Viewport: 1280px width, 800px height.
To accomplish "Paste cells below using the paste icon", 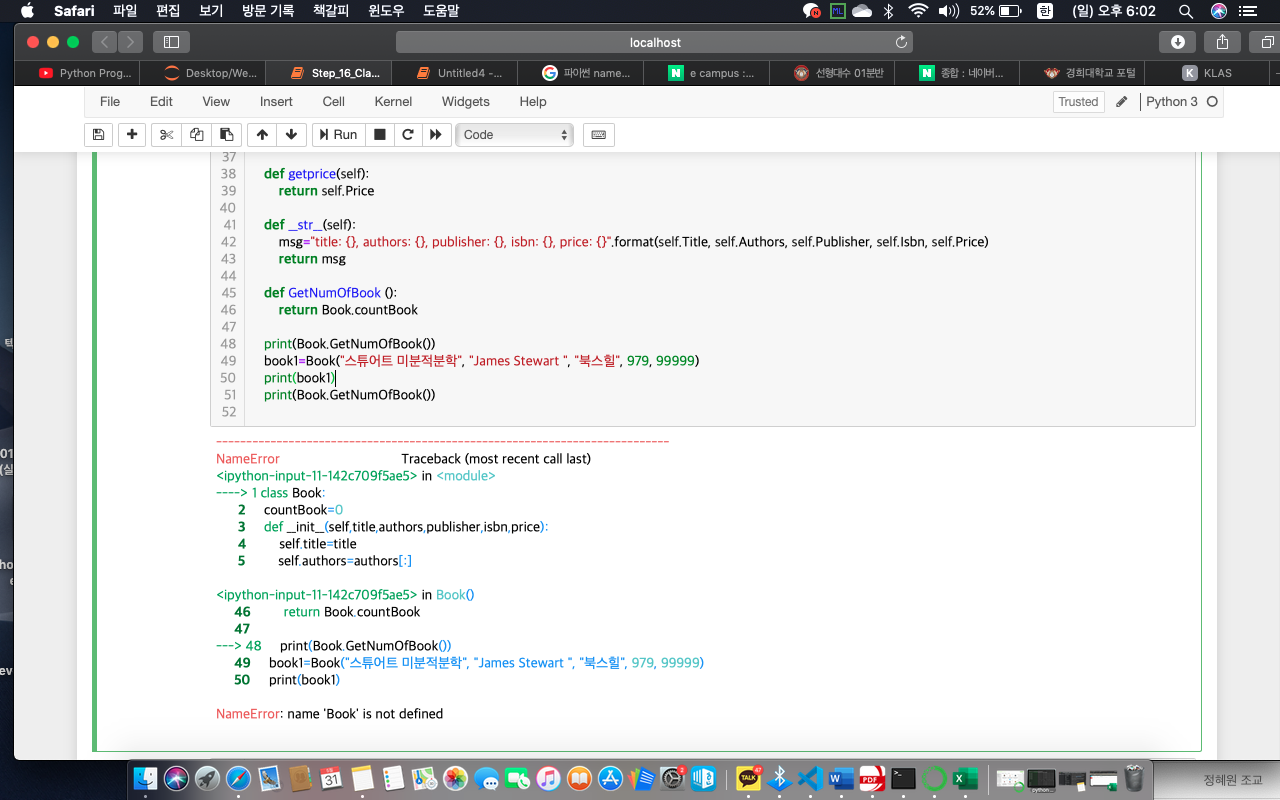I will click(227, 135).
